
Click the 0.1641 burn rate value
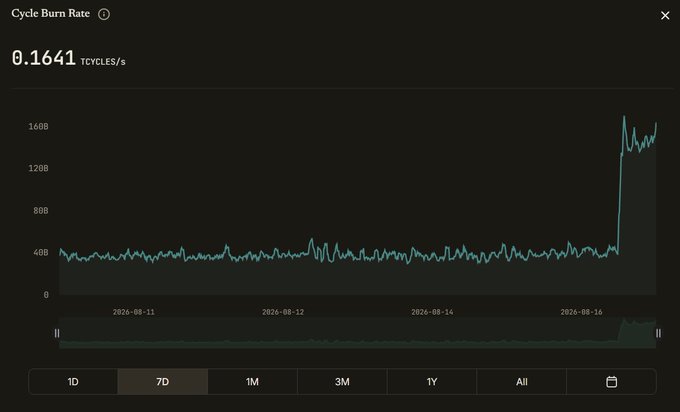[x=44, y=58]
